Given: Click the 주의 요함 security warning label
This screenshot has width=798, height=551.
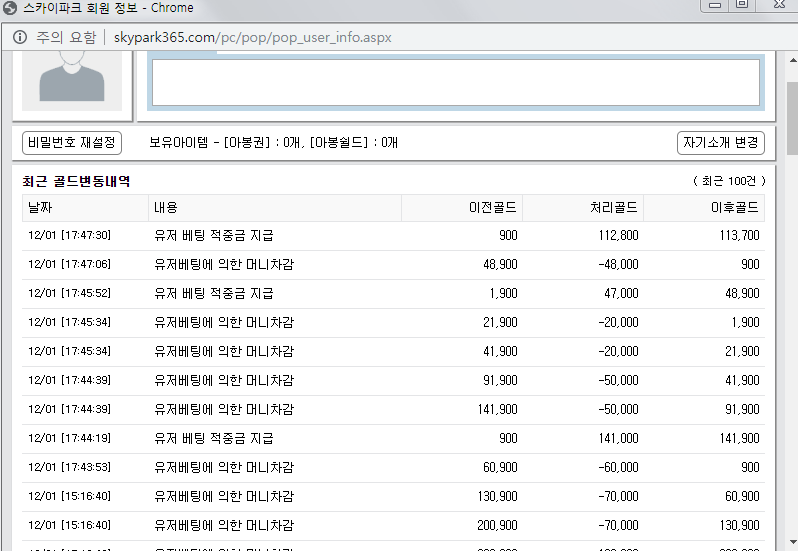Looking at the screenshot, I should [65, 37].
